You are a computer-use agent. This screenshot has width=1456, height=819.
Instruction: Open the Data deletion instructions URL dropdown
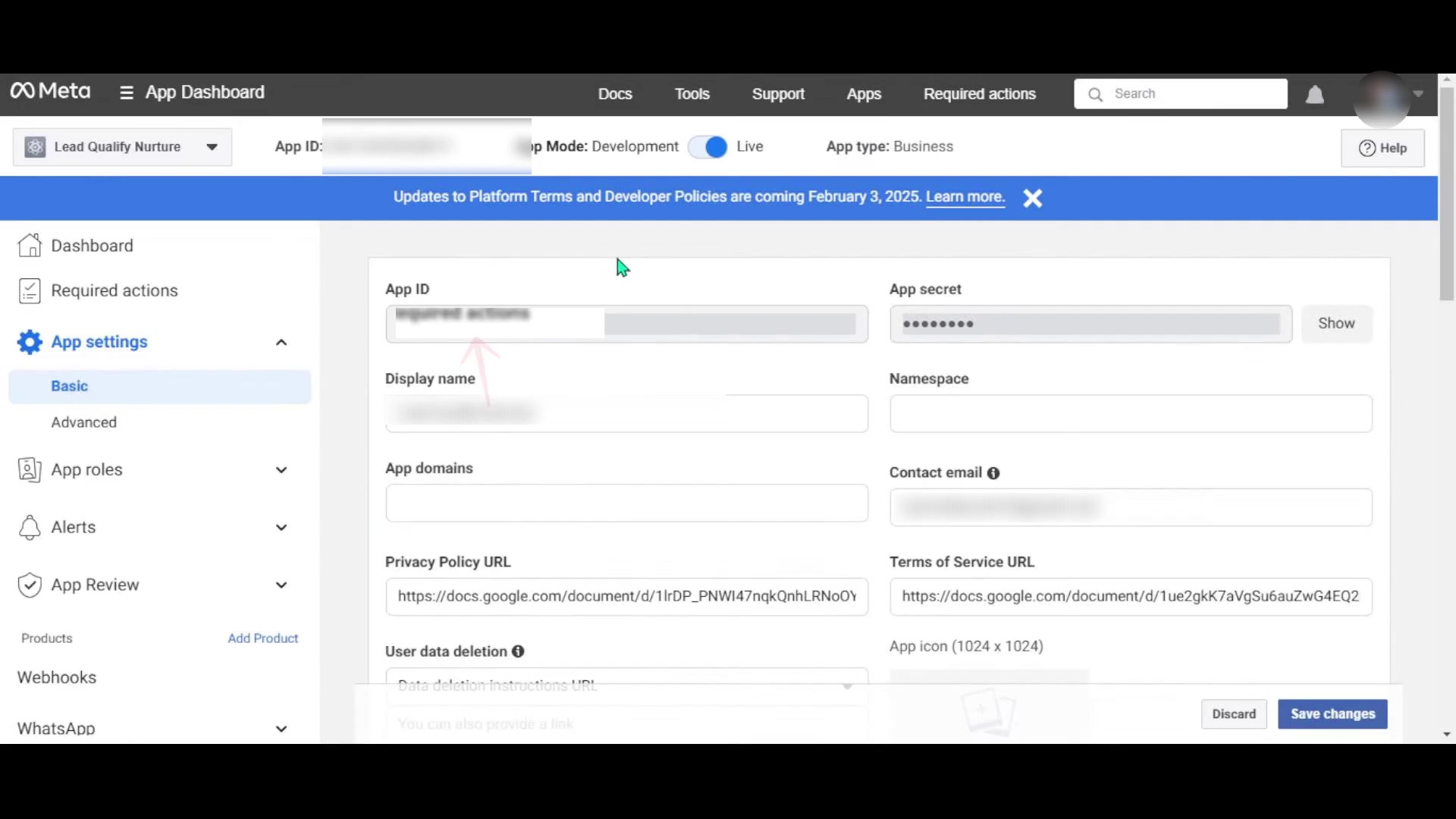pos(626,686)
